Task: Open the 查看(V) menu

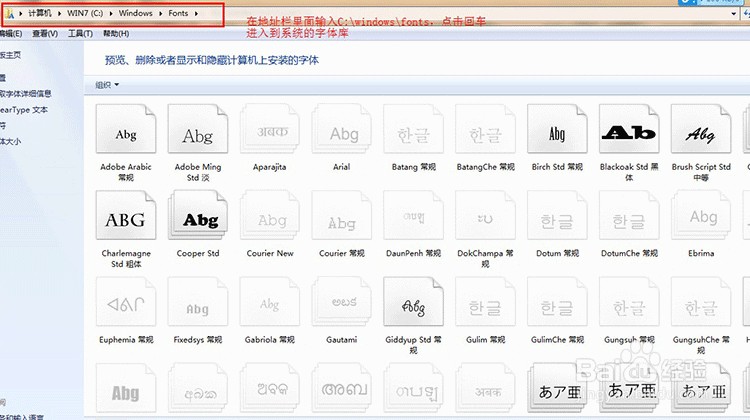Action: [x=45, y=33]
